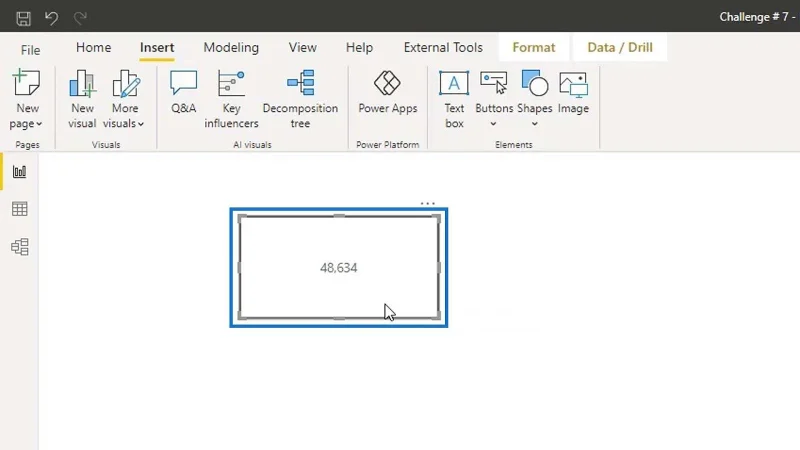Expand the New page dropdown
Screen dimensions: 800x450
[26, 99]
